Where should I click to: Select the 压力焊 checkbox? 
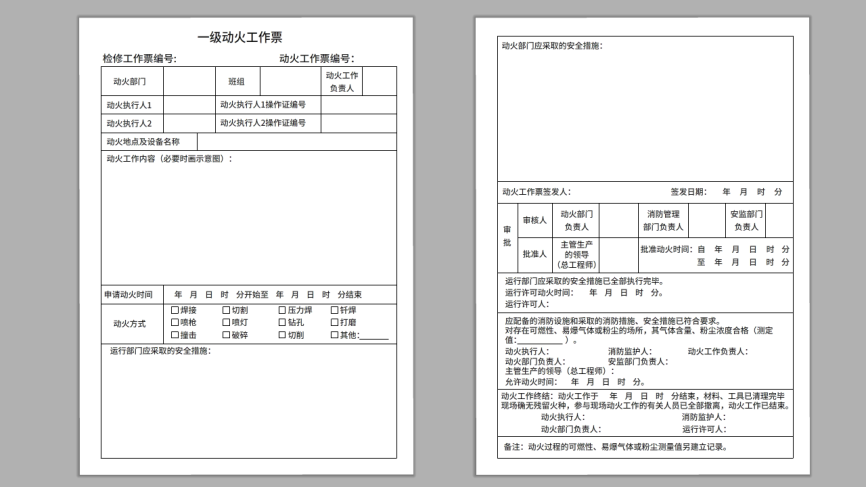(x=283, y=310)
